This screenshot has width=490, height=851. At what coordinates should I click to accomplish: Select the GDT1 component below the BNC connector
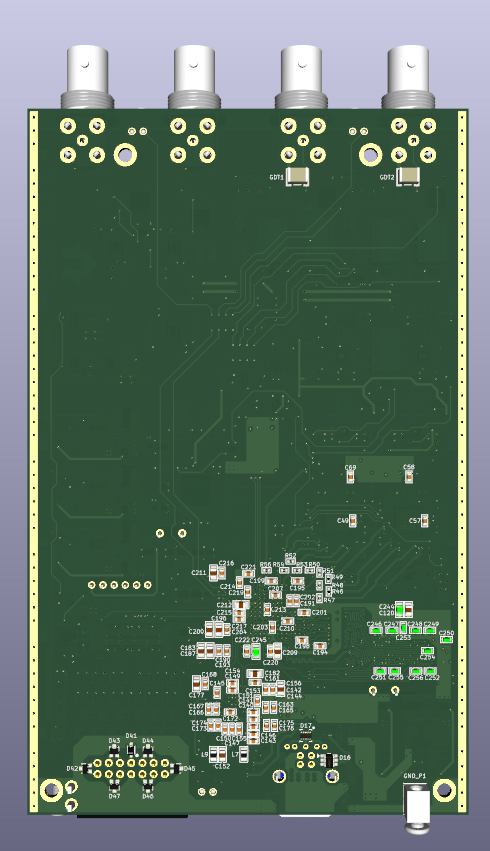click(297, 176)
